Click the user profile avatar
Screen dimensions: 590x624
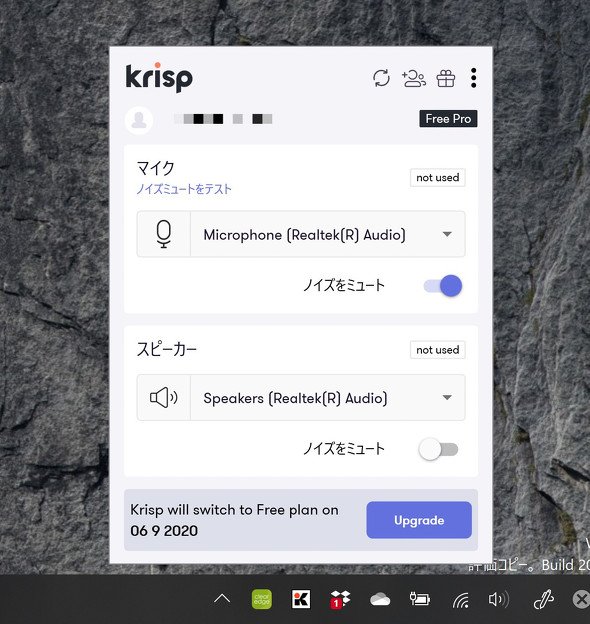[139, 120]
